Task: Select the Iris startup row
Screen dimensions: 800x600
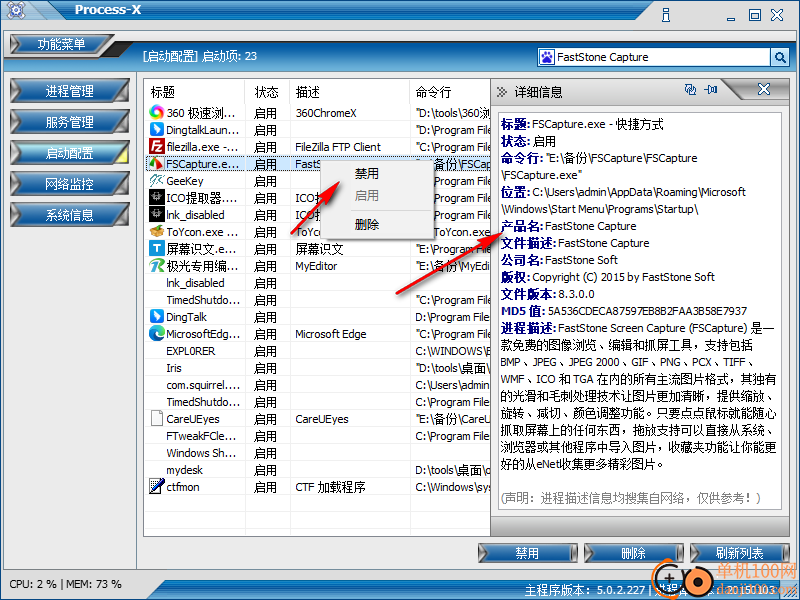Action: (317, 368)
